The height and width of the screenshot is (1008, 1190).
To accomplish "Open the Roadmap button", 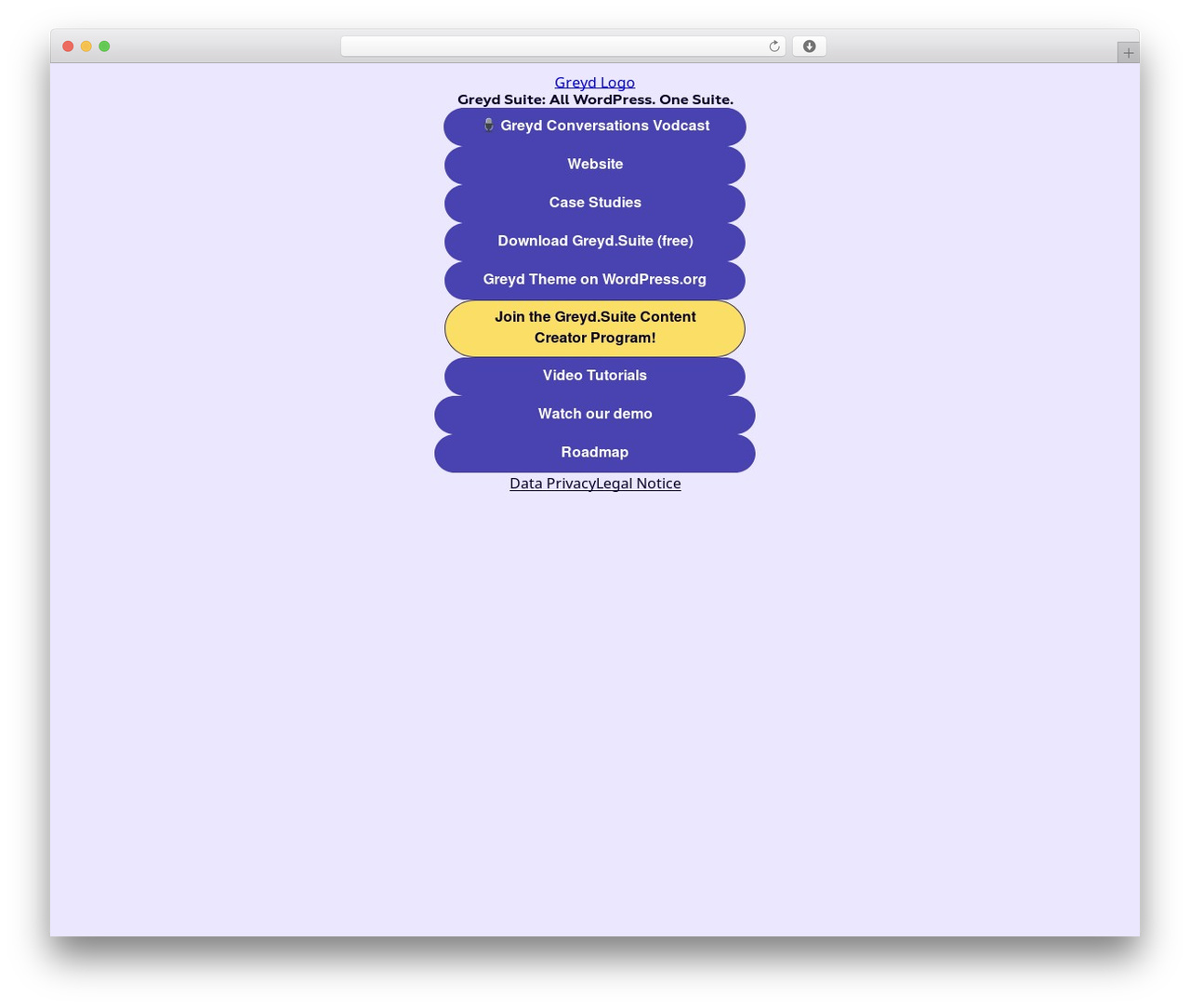I will 595,453.
